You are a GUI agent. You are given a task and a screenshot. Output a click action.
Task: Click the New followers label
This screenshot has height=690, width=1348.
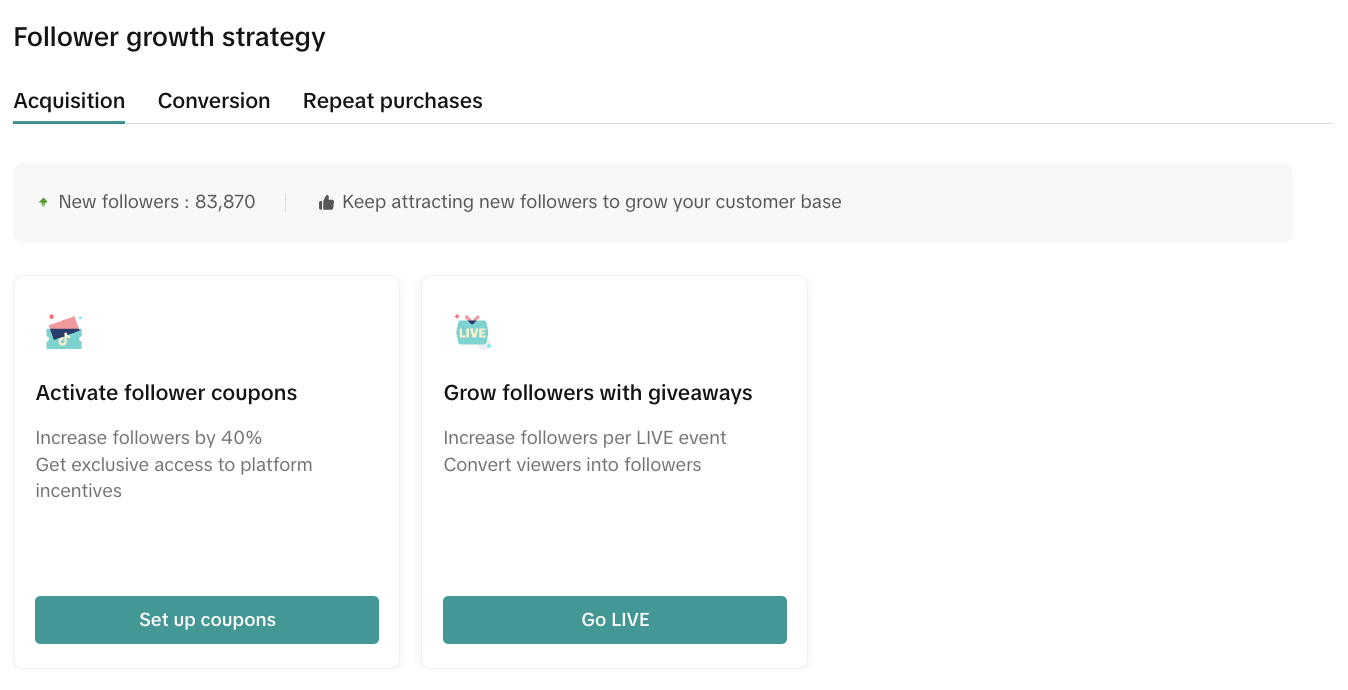118,202
